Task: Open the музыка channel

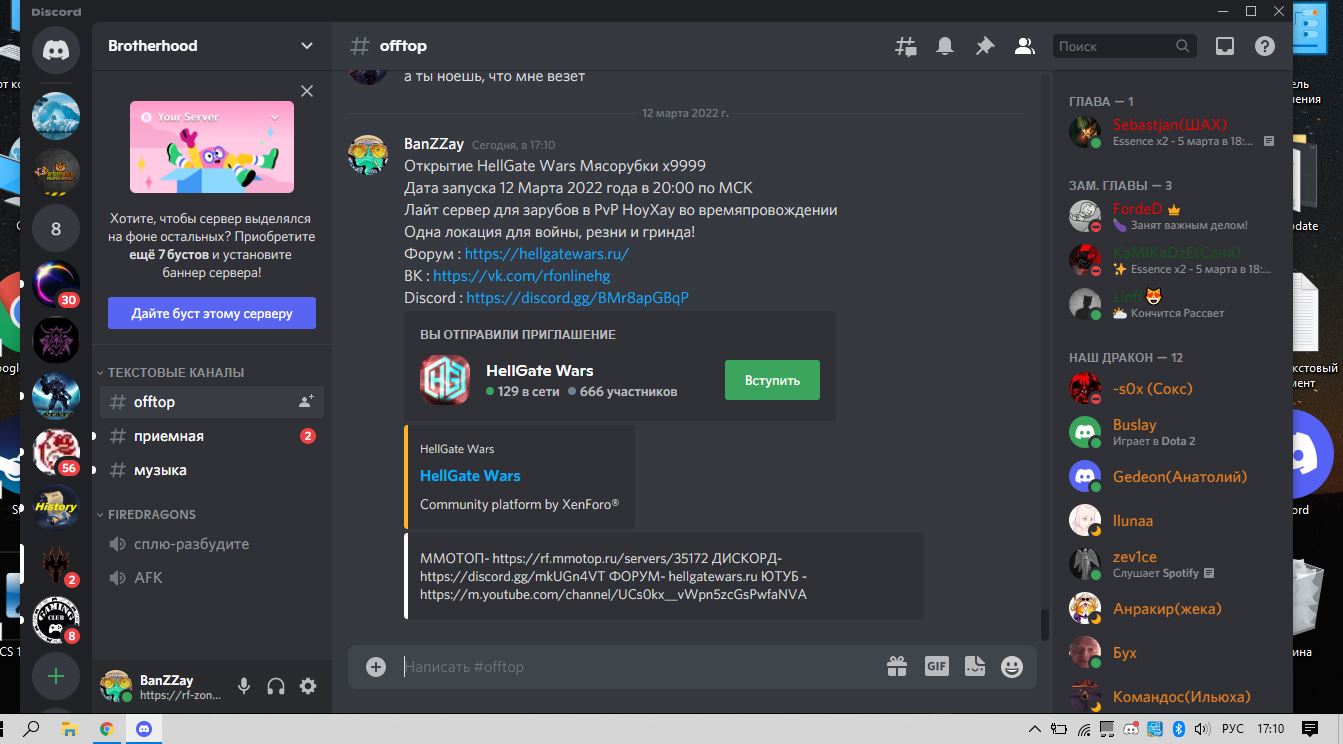Action: coord(212,470)
